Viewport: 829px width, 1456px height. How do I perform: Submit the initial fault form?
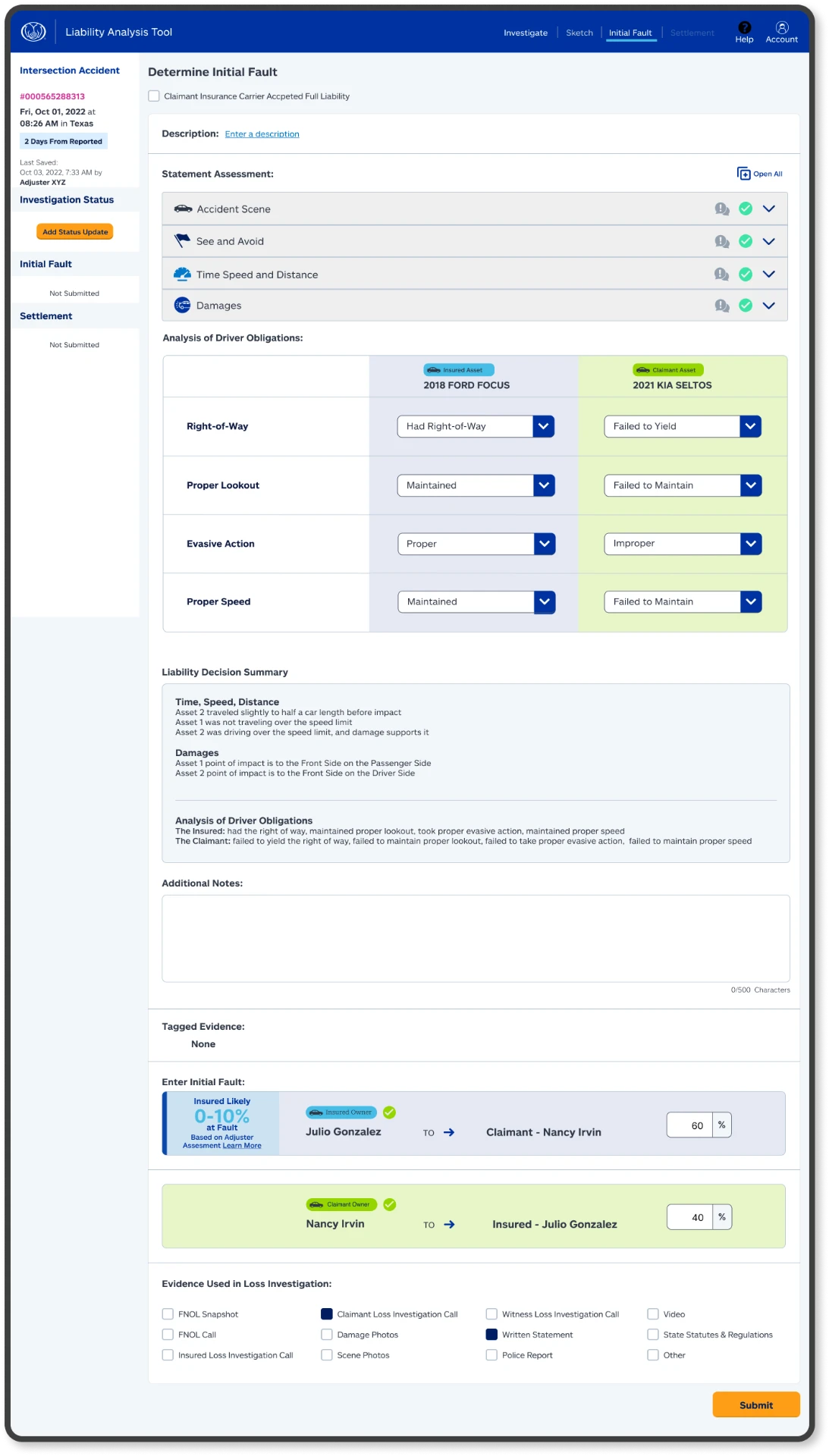pyautogui.click(x=756, y=1404)
